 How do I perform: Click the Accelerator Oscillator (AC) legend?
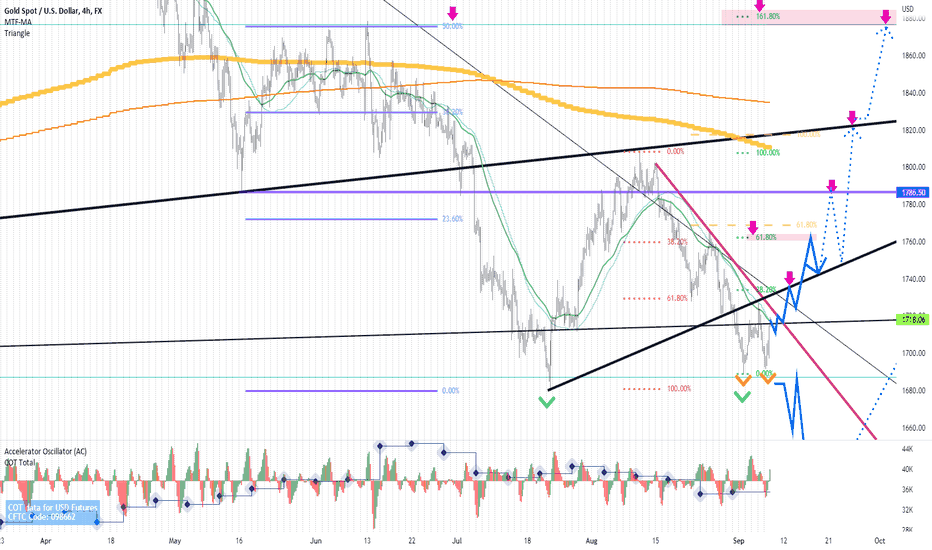tap(45, 451)
